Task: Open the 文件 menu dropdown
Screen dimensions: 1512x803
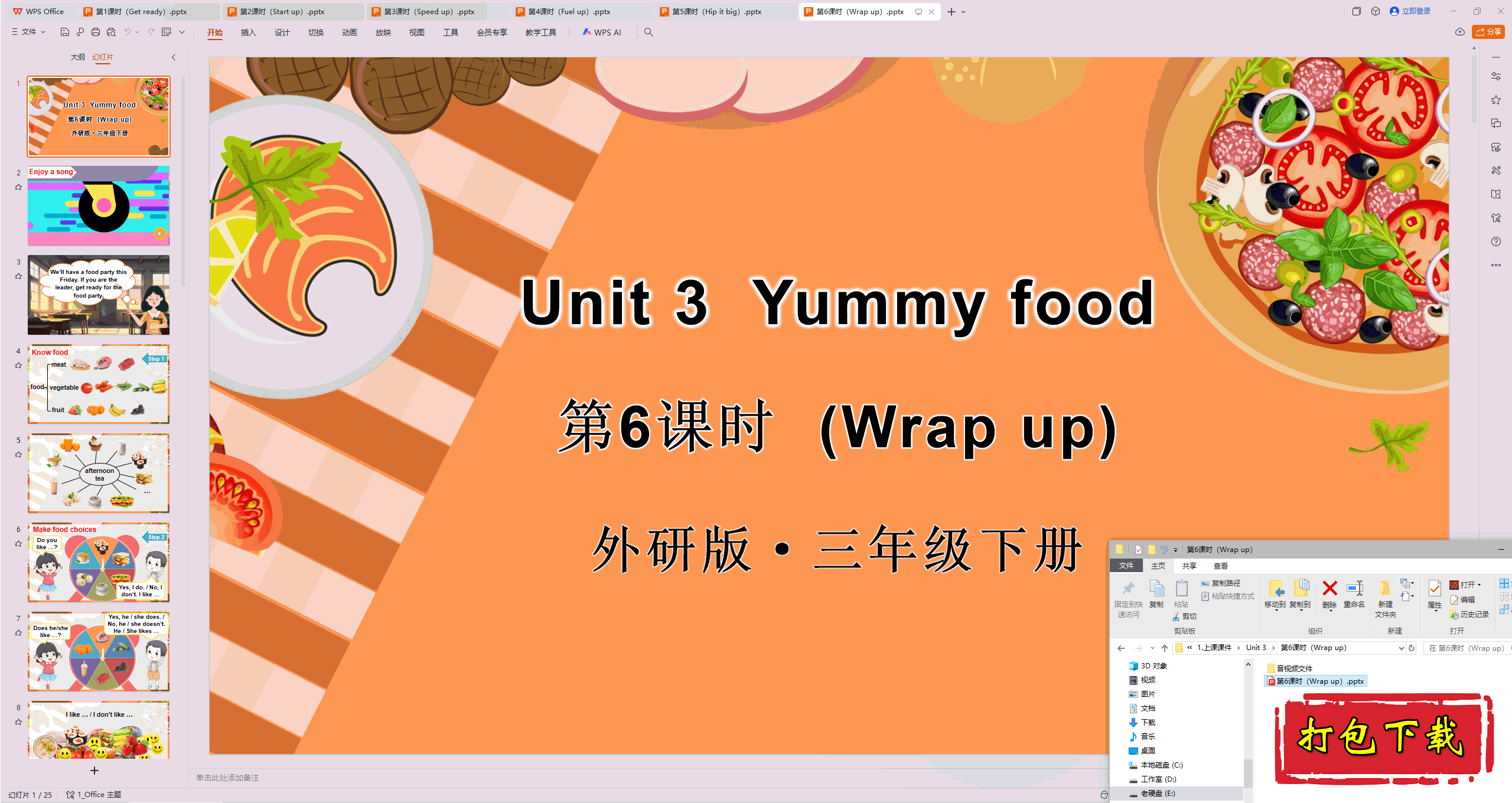Action: pyautogui.click(x=28, y=32)
